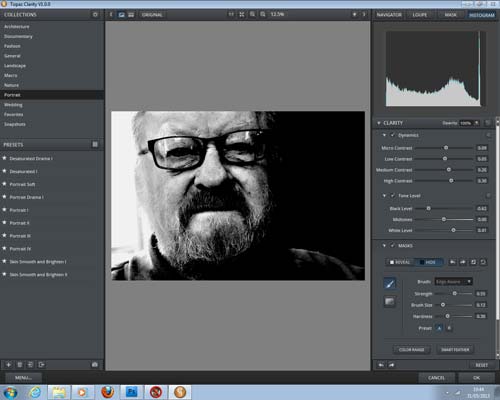Image resolution: width=500 pixels, height=400 pixels.
Task: Open Photoshop from the taskbar
Action: [x=132, y=392]
